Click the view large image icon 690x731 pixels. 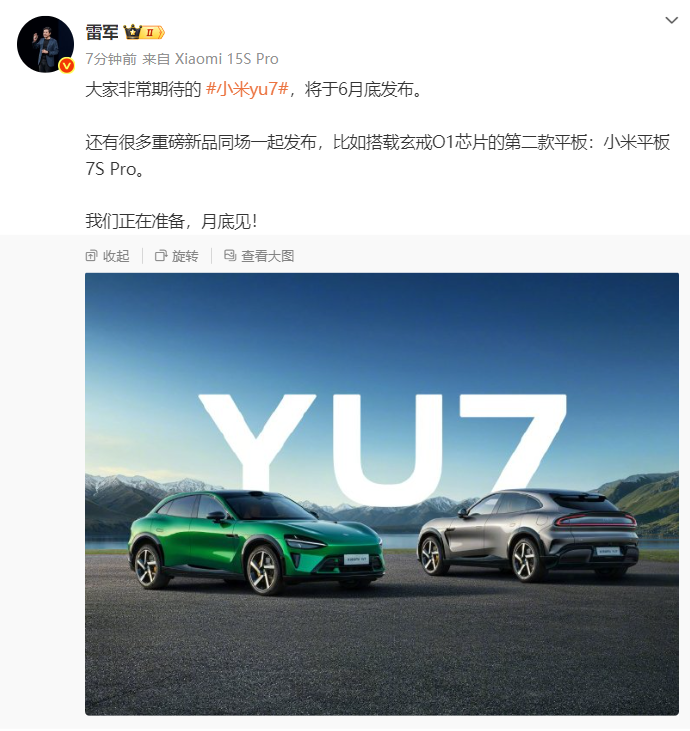[x=230, y=255]
